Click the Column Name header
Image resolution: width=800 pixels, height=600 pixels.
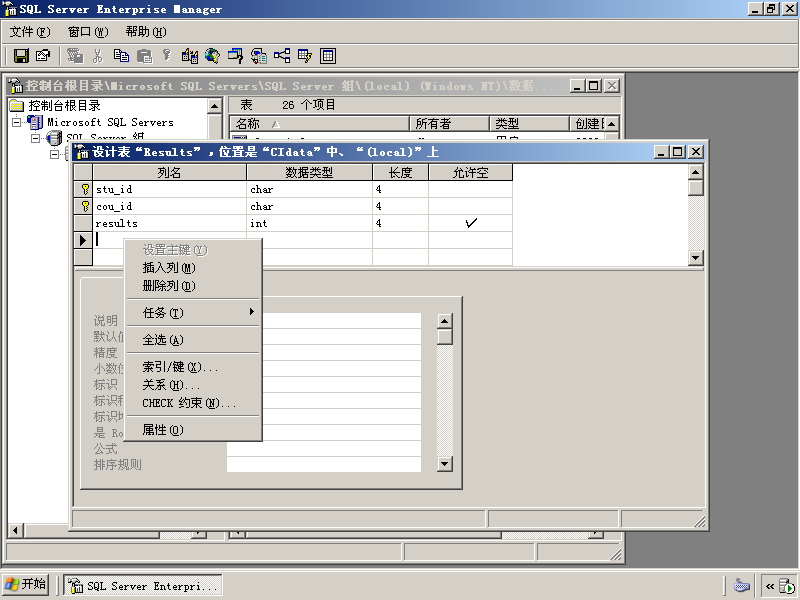(169, 172)
